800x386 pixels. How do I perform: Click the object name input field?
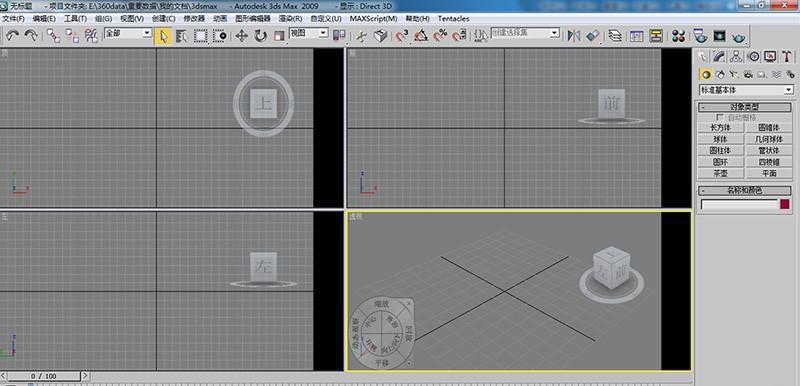[739, 204]
